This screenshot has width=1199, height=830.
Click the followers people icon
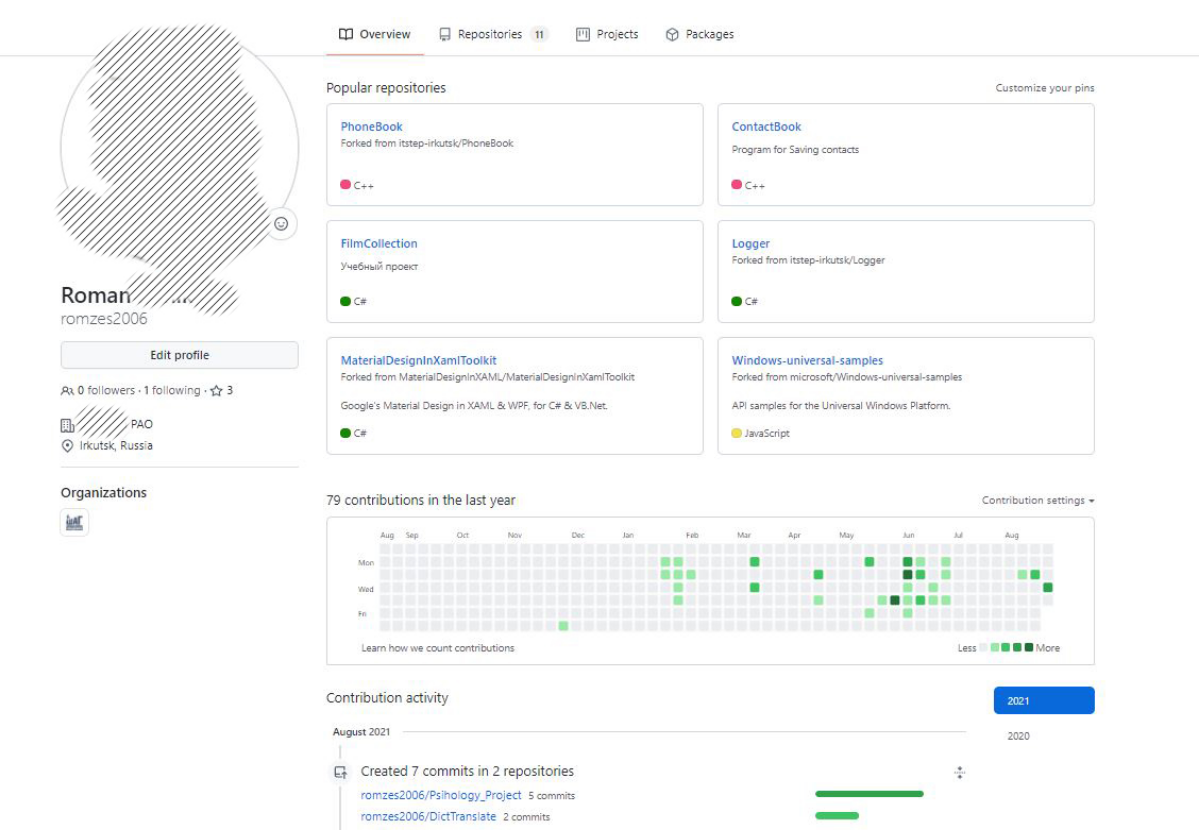67,391
